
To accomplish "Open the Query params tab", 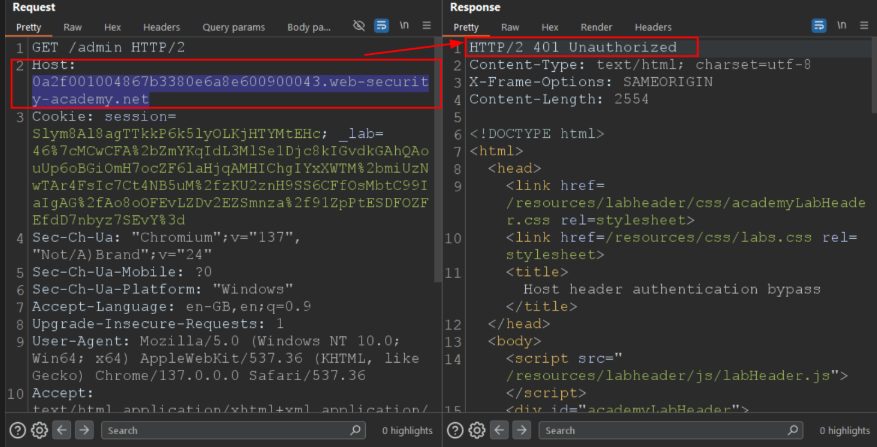I will tap(234, 27).
